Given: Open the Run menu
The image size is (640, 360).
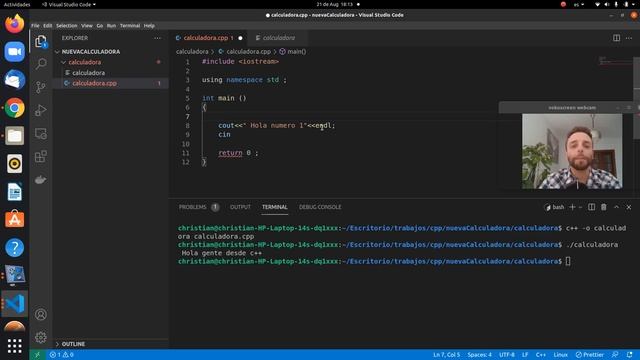Looking at the screenshot, I should click(x=111, y=26).
